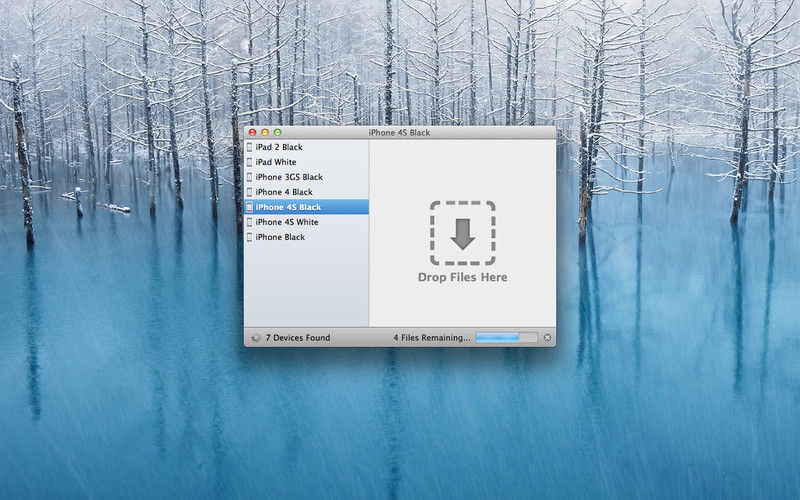Click the Drop Files Here label
Image resolution: width=800 pixels, height=500 pixels.
click(x=463, y=277)
